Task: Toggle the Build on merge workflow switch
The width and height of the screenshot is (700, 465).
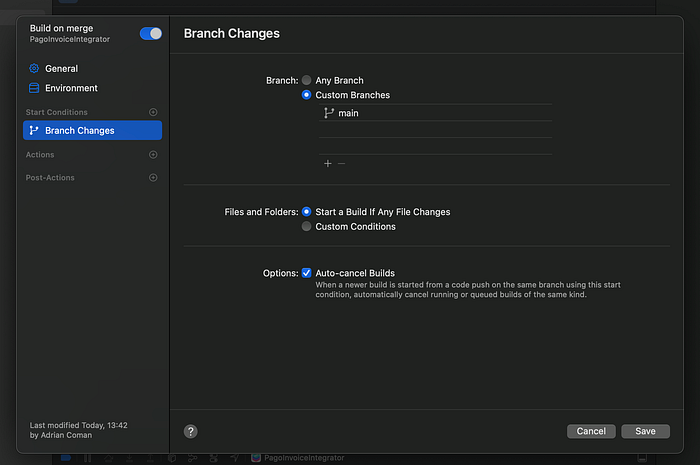Action: 150,33
